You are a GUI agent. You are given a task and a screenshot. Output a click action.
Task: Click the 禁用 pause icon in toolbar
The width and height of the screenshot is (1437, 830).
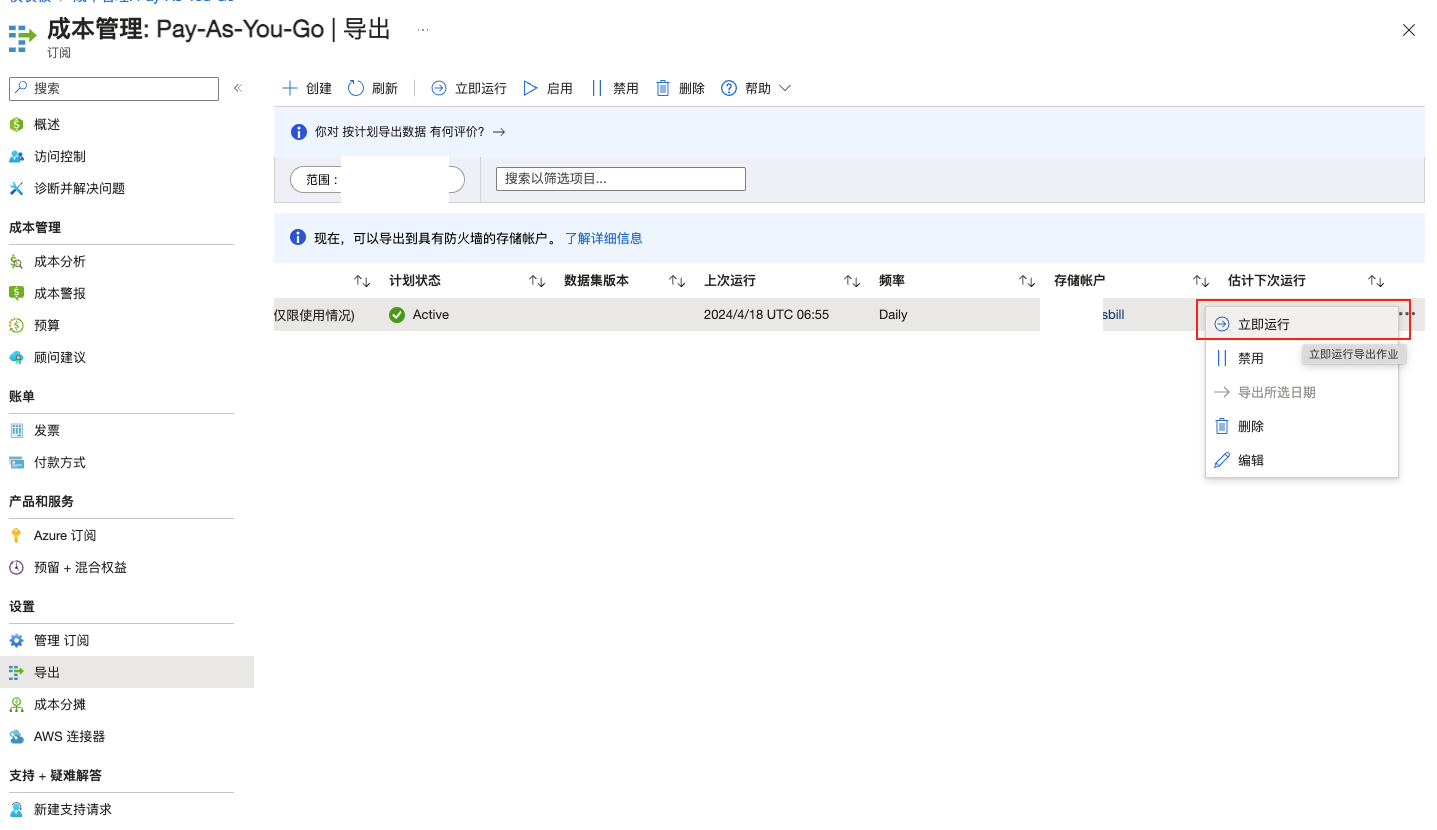[597, 88]
